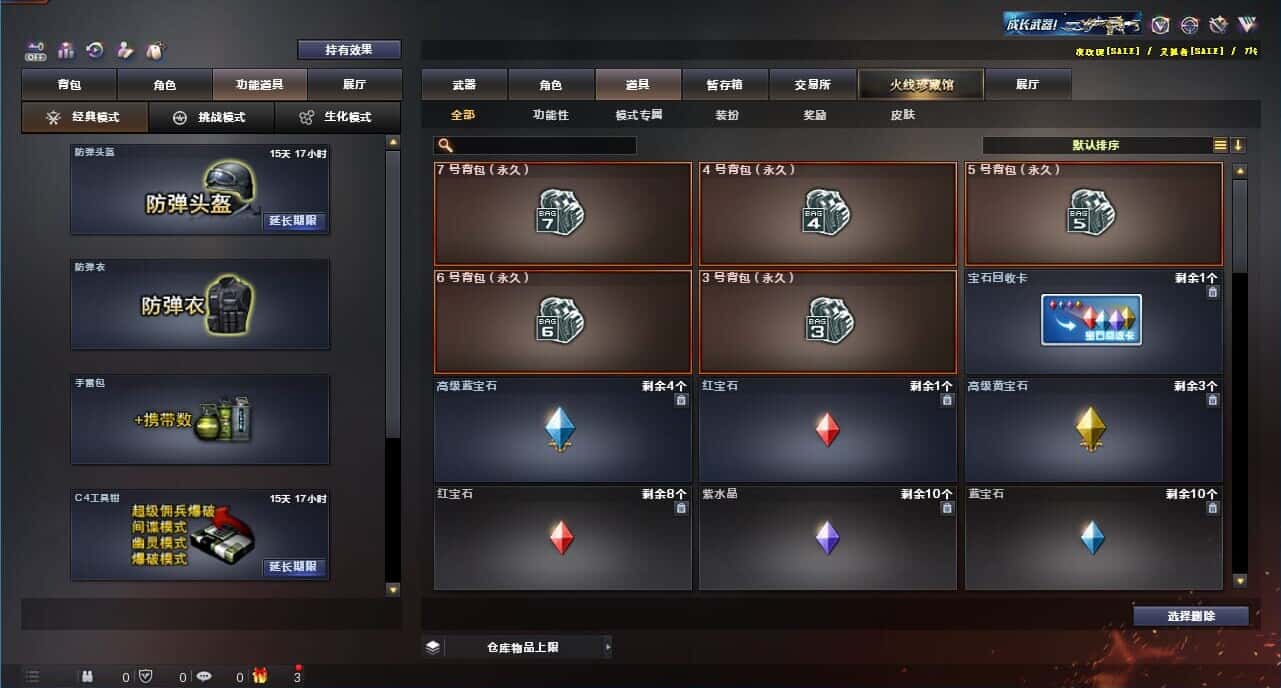Click the circular replay arrow icon
This screenshot has height=688, width=1281.
(x=96, y=49)
